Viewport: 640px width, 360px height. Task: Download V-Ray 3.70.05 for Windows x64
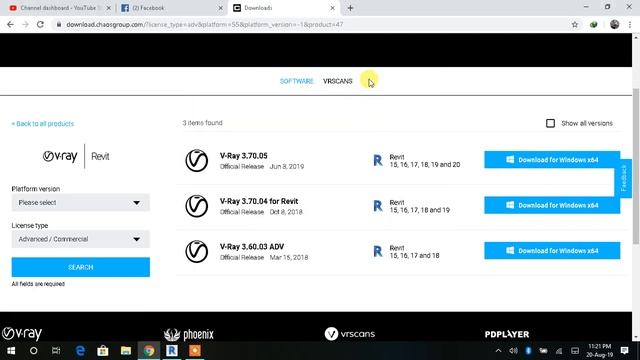pos(552,160)
